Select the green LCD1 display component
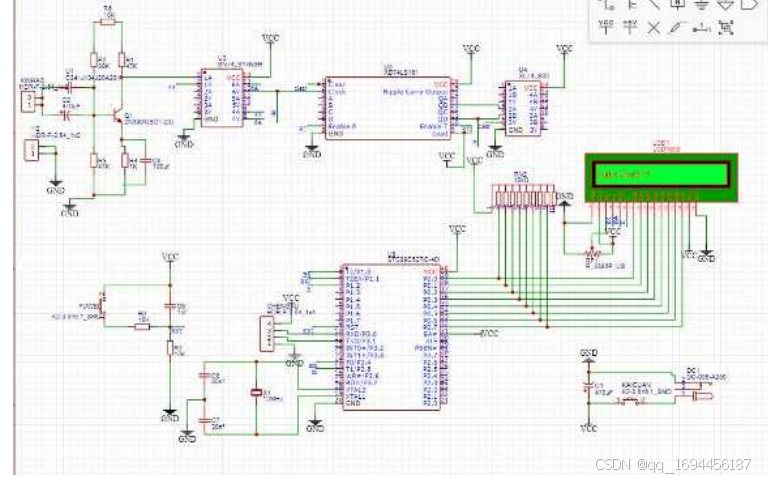Screen dimensions: 768x478 (x=661, y=178)
